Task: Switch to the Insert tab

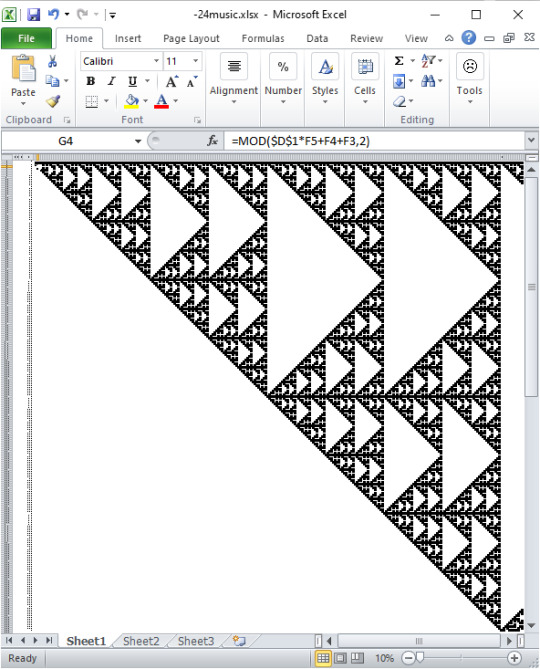Action: (128, 38)
